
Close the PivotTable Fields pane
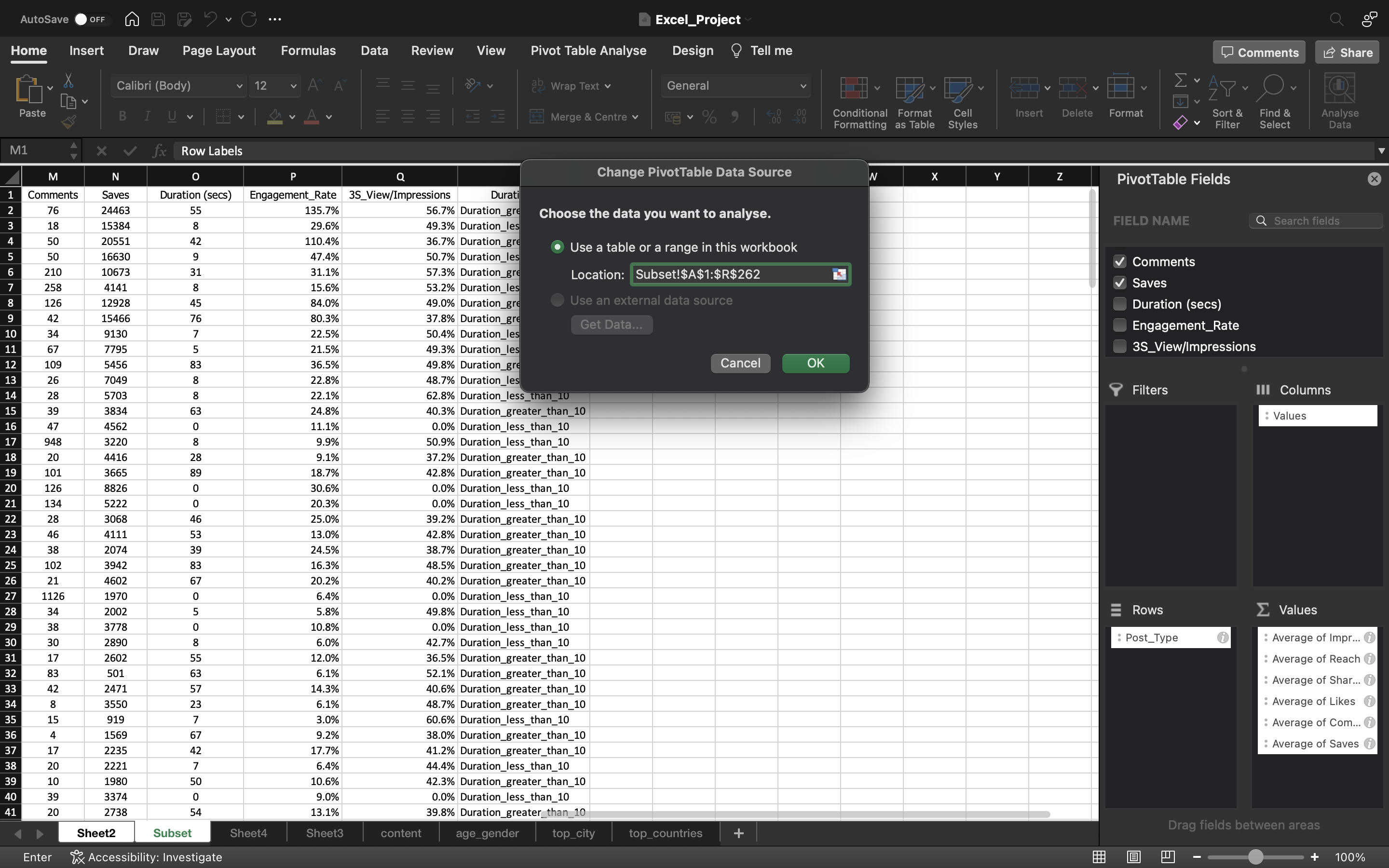pyautogui.click(x=1374, y=179)
